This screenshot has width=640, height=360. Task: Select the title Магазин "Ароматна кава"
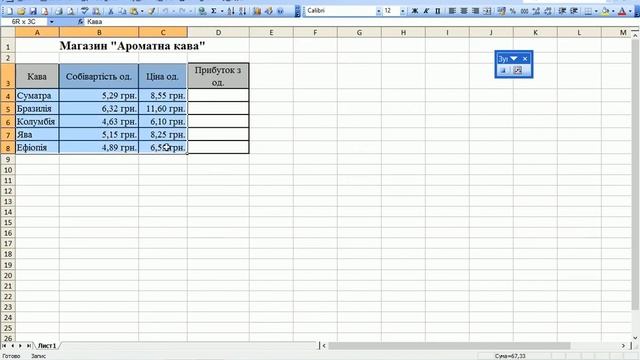pos(133,46)
